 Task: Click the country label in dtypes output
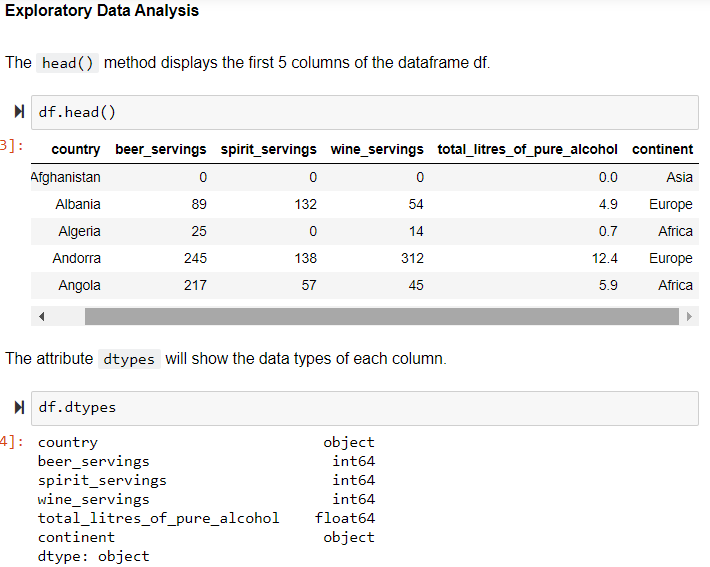(x=68, y=442)
